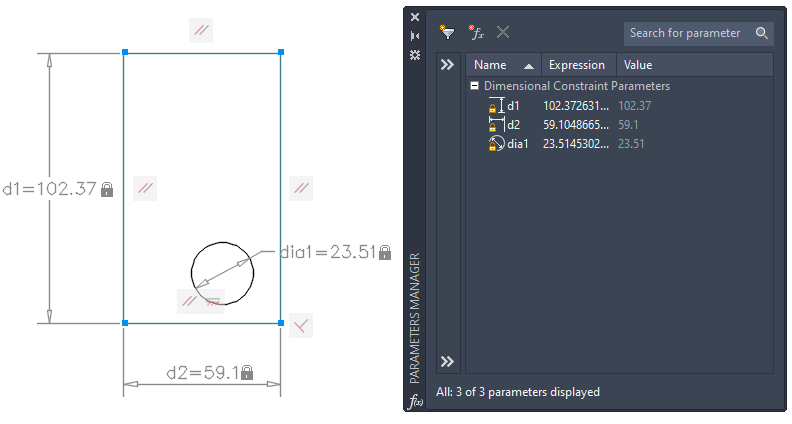Click the d1=102.37 dimension text
This screenshot has width=792, height=424.
[50, 189]
